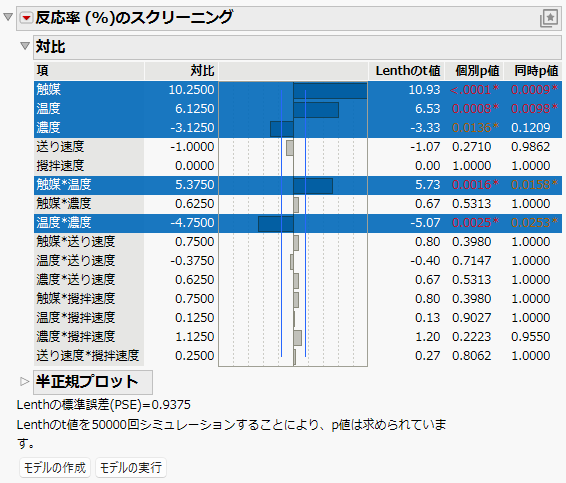Click the Lenth t-value 6.53
The height and width of the screenshot is (483, 566).
[x=427, y=109]
